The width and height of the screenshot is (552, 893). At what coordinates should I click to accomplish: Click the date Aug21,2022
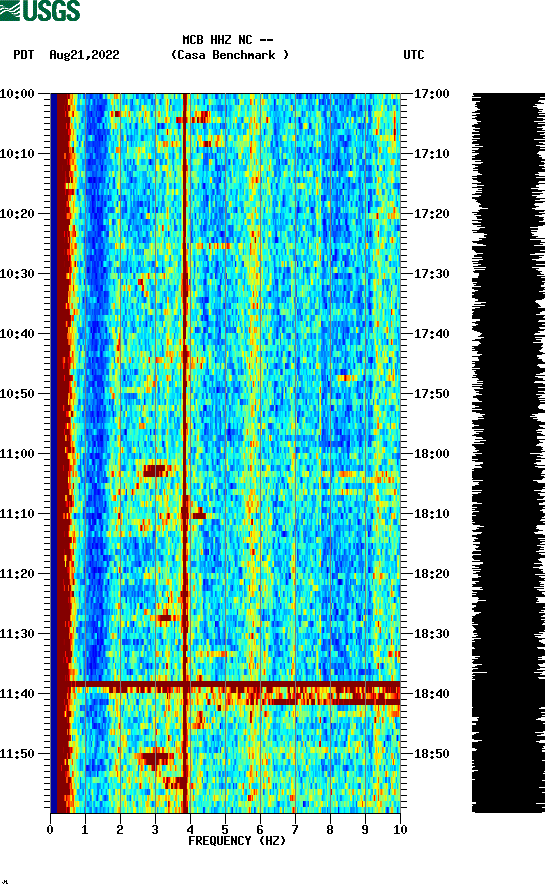point(84,55)
